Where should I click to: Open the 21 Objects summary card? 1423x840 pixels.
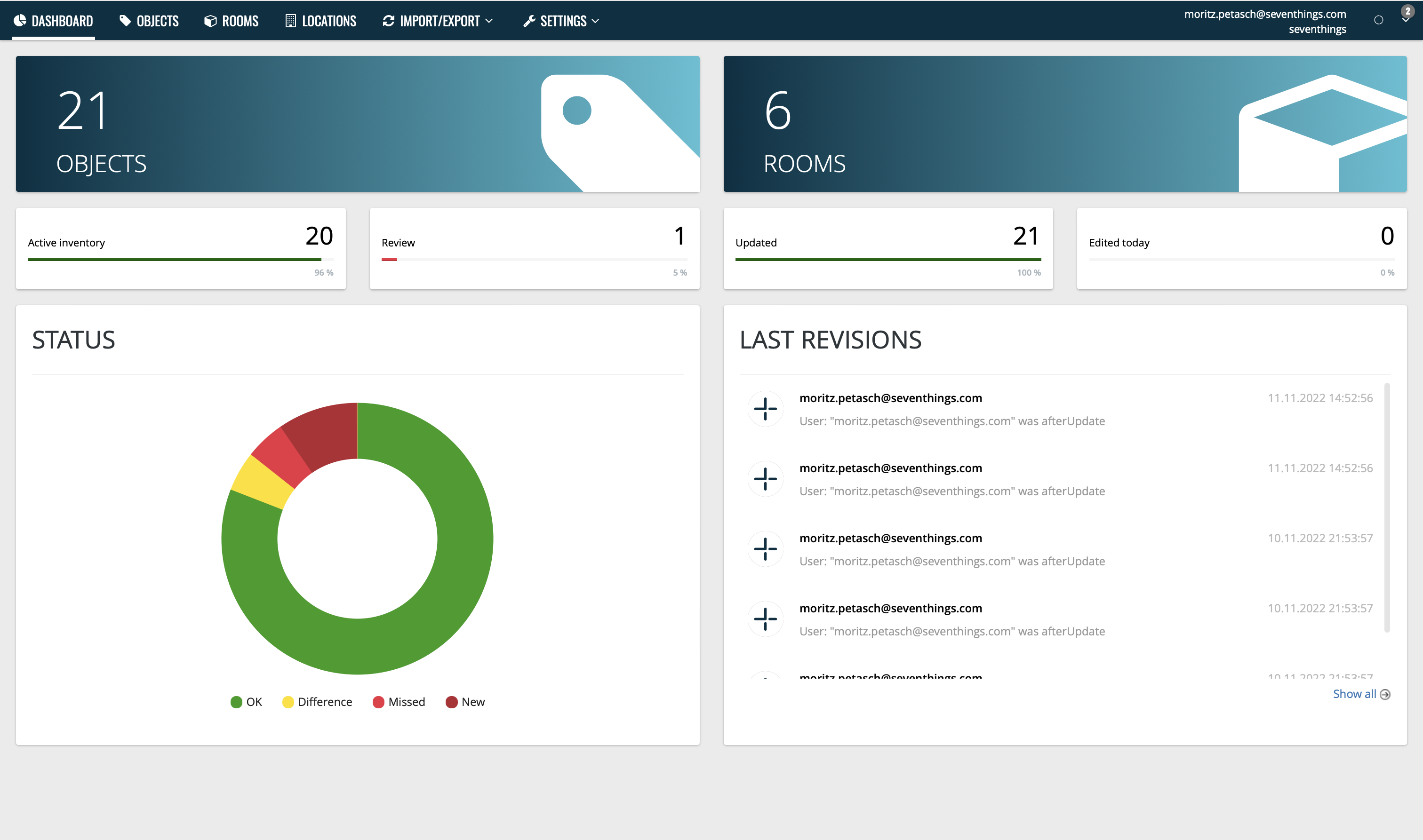(357, 124)
